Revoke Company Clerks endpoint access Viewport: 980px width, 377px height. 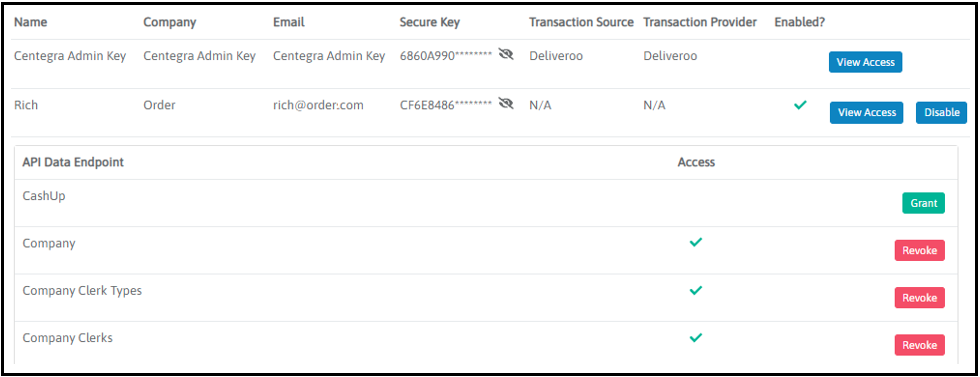click(919, 345)
